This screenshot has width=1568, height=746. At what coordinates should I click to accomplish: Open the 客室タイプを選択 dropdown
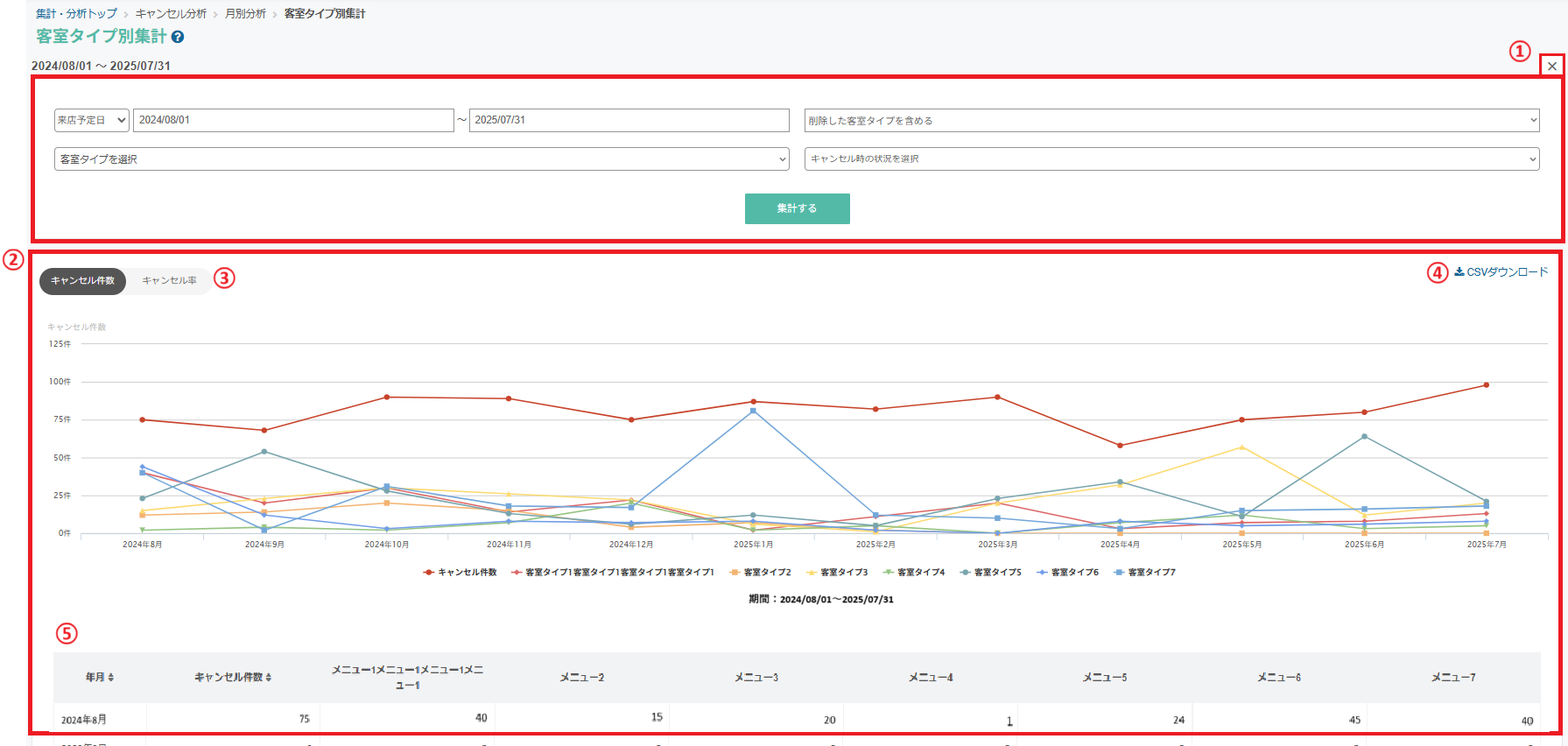click(x=422, y=158)
